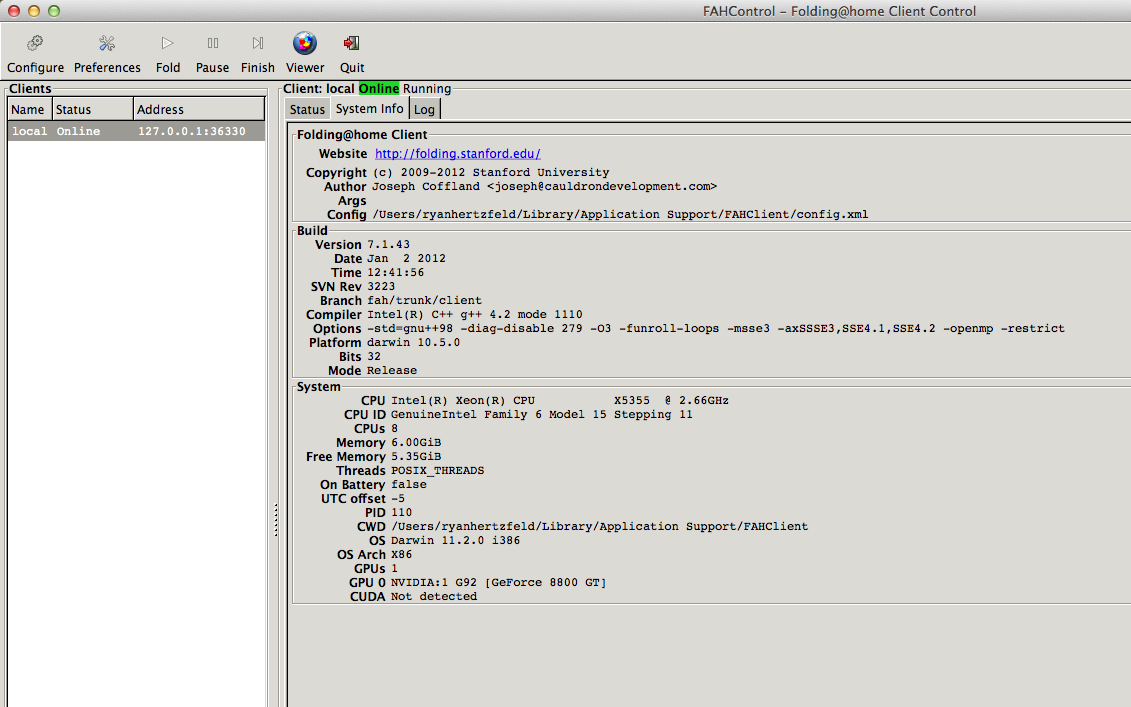Click the green Online status indicator
Viewport: 1131px width, 707px height.
[x=379, y=89]
